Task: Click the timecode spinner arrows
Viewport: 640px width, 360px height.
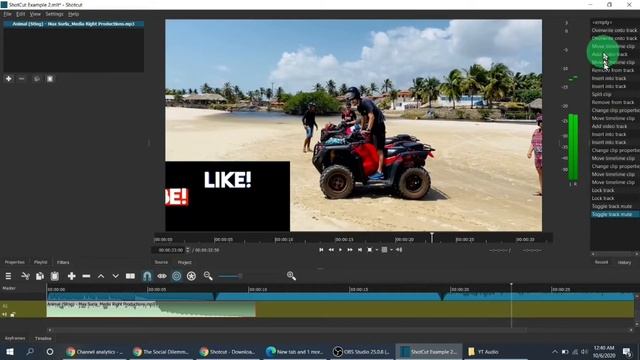Action: pyautogui.click(x=188, y=250)
